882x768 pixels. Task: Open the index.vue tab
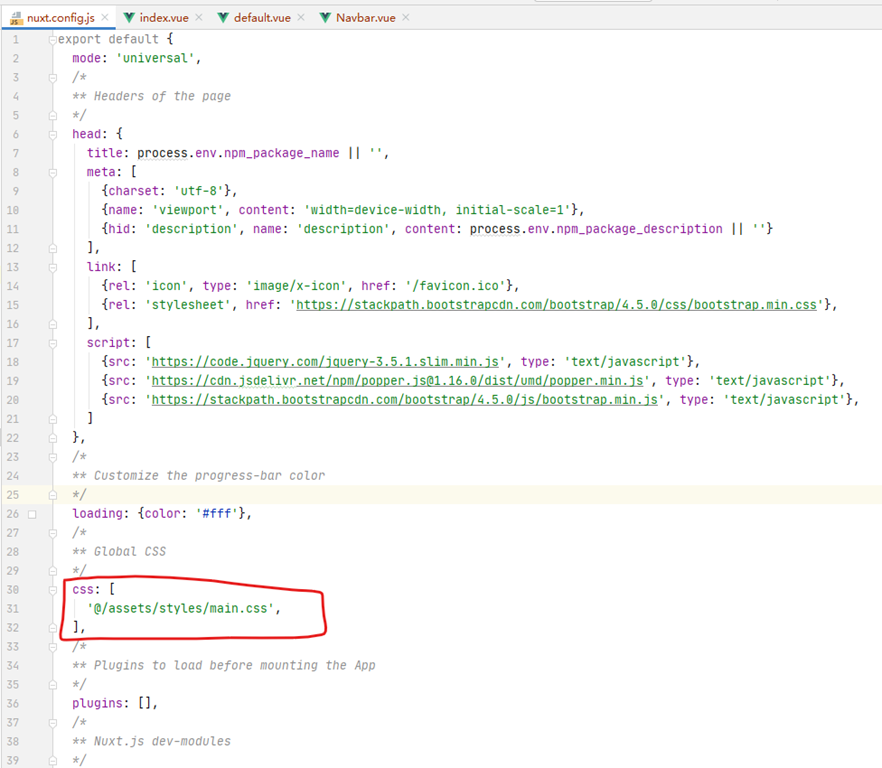(x=164, y=17)
